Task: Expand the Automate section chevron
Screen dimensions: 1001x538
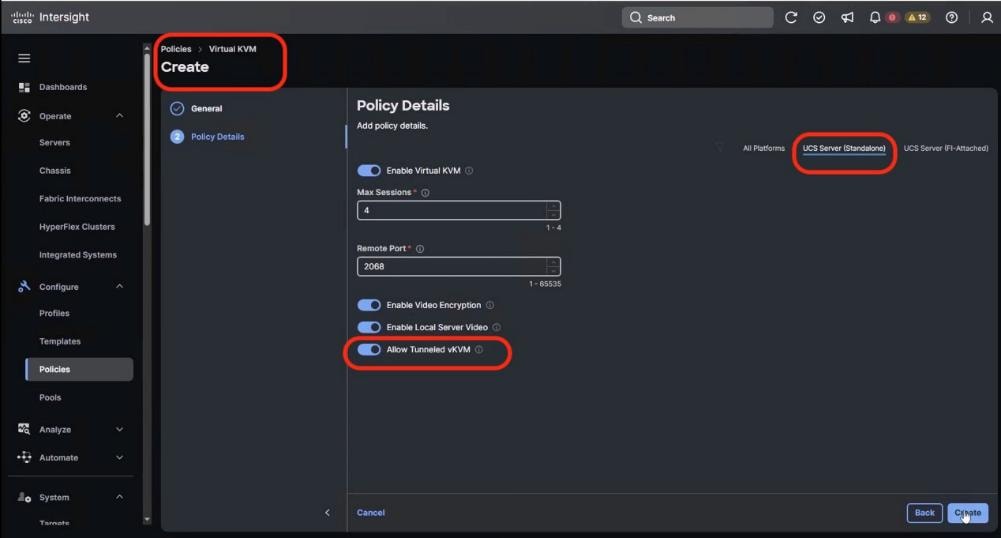Action: point(119,458)
